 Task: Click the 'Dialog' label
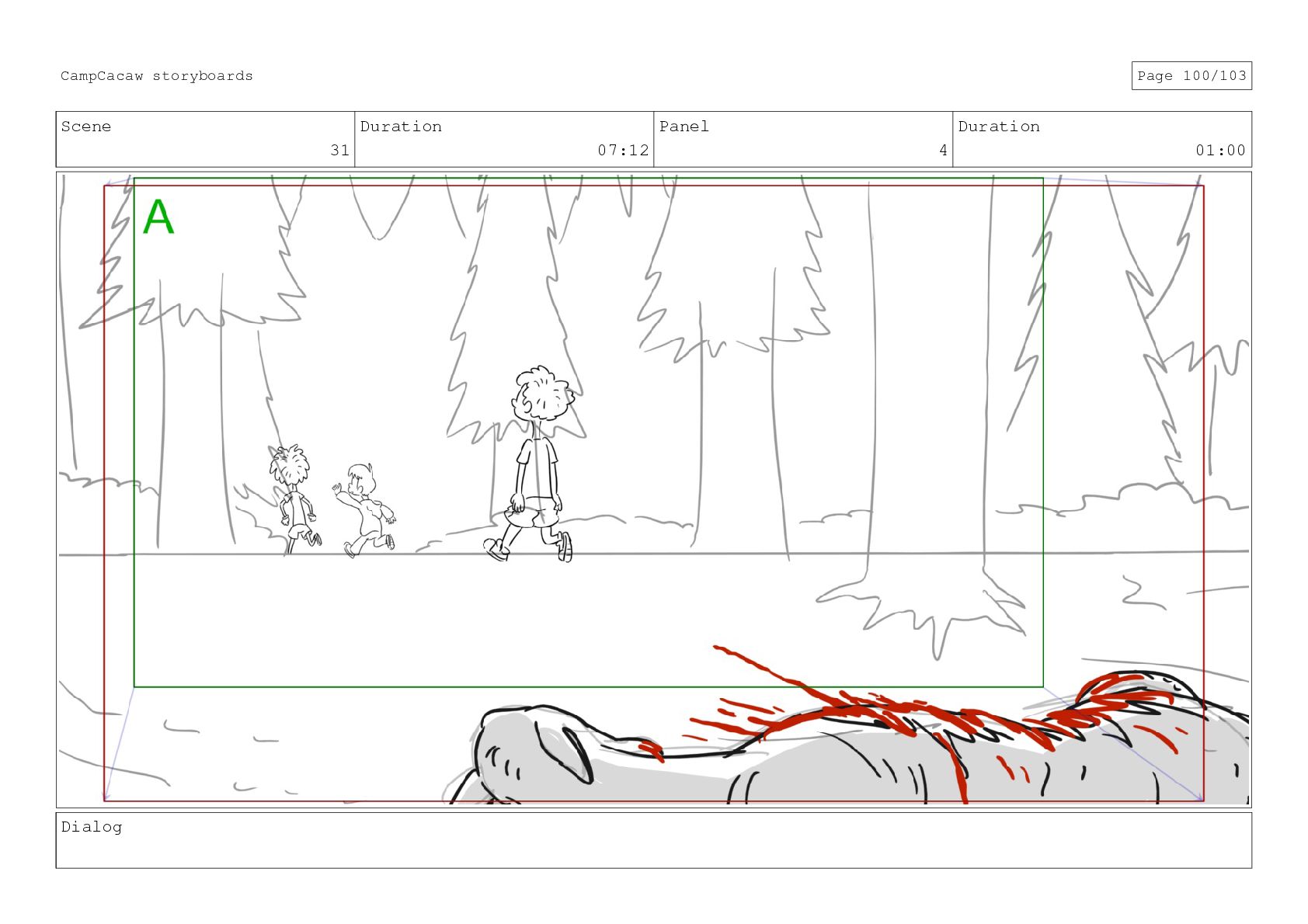92,827
